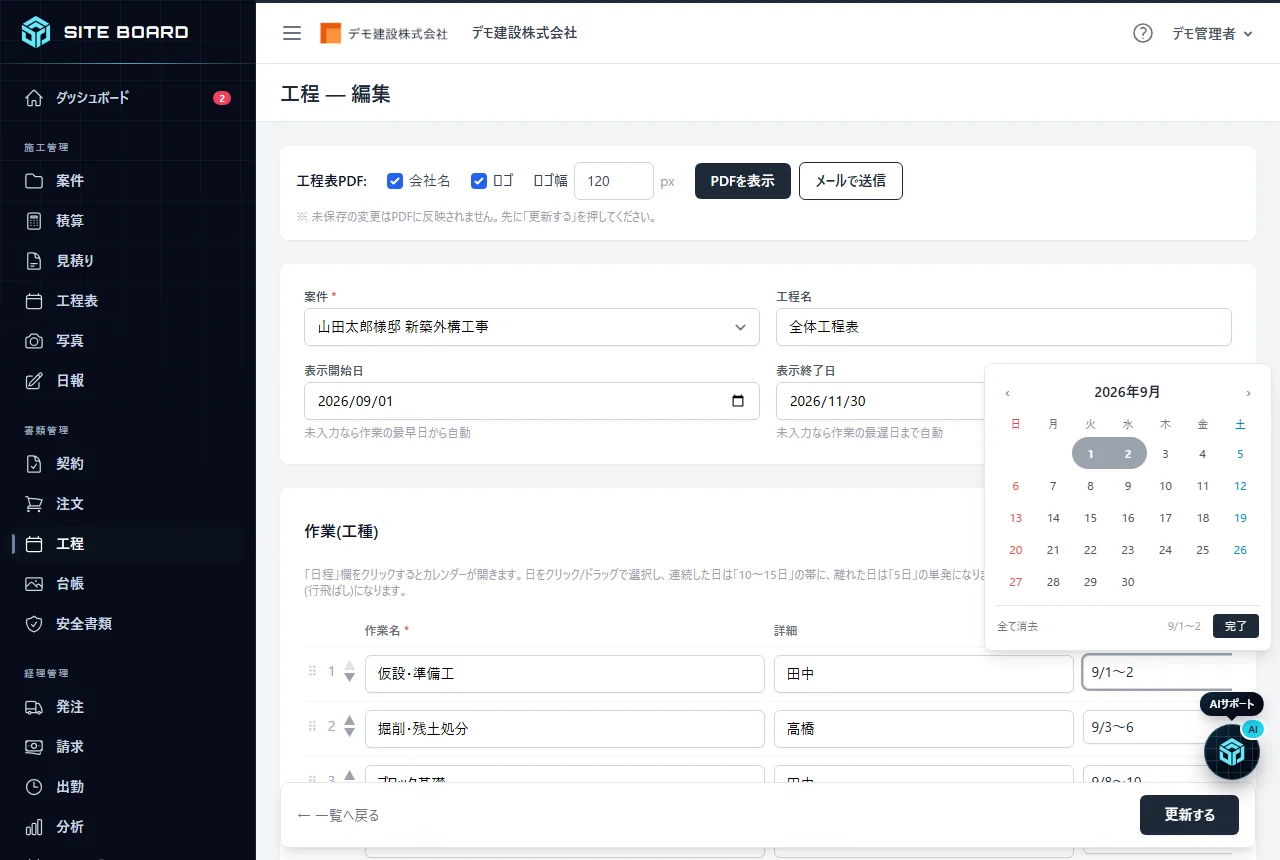Click the PDFを表示 button
Image resolution: width=1280 pixels, height=860 pixels.
(743, 181)
